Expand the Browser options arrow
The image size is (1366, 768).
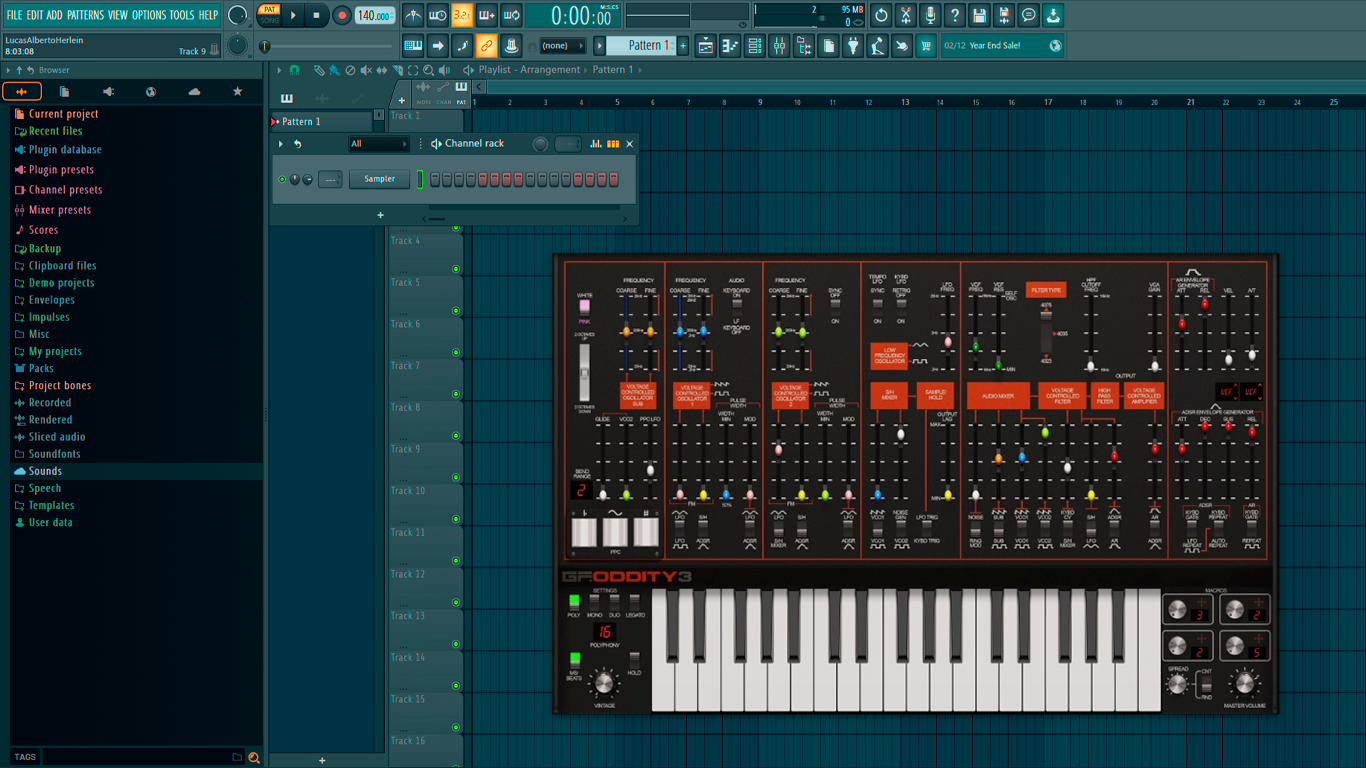pyautogui.click(x=8, y=70)
